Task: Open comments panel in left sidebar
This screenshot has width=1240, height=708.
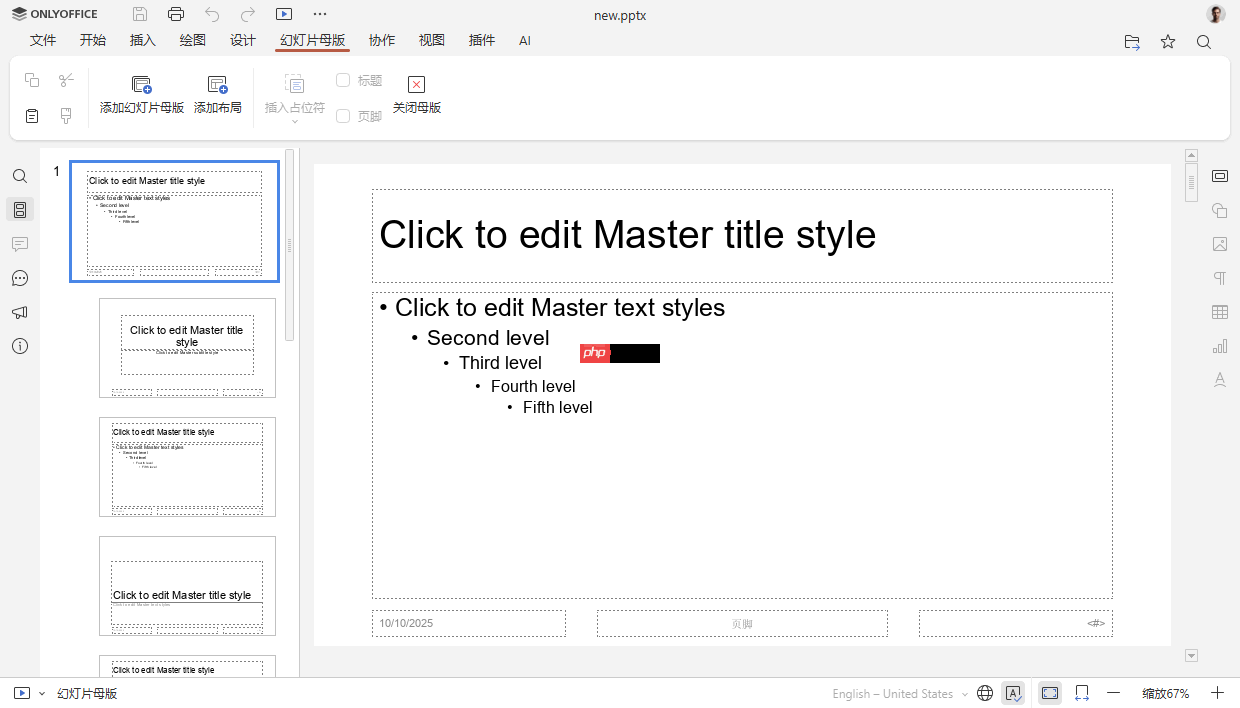Action: [20, 244]
